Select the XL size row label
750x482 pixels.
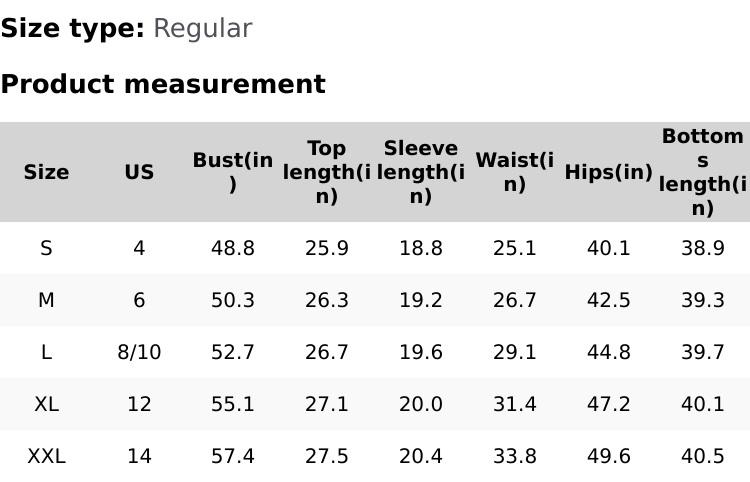coord(46,404)
